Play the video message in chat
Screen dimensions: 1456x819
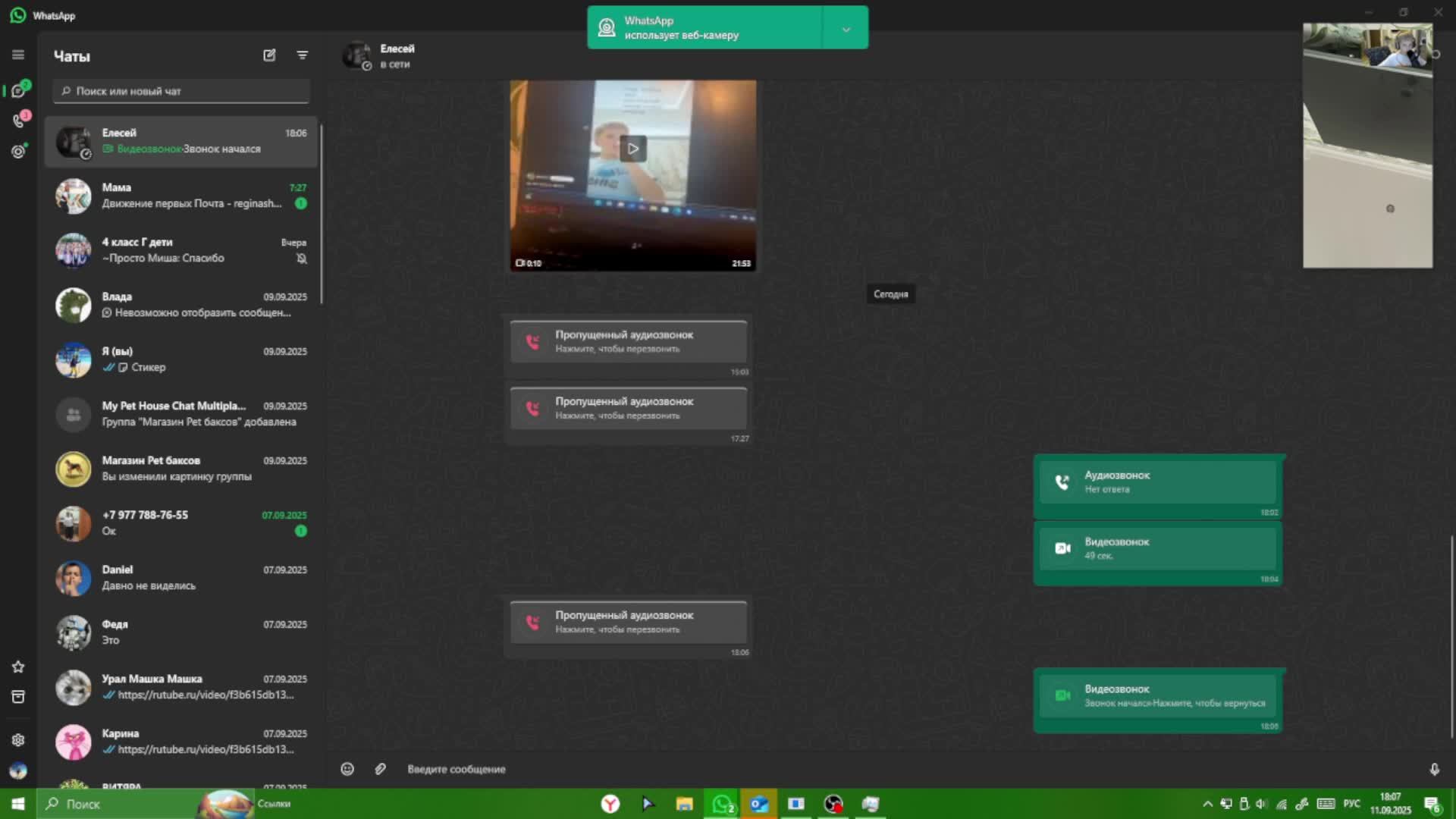pos(632,149)
